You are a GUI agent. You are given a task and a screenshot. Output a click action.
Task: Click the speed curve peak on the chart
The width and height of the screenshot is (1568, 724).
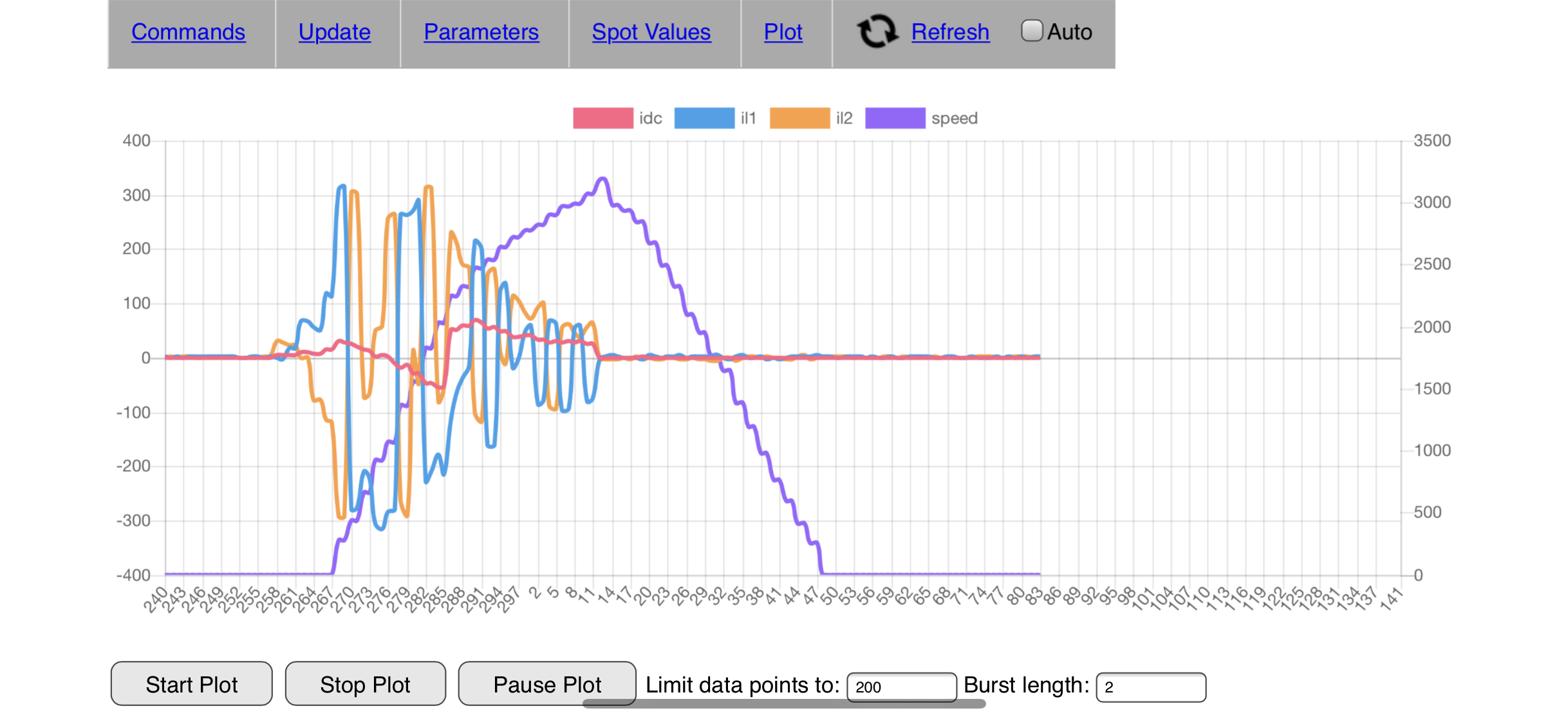[x=602, y=179]
